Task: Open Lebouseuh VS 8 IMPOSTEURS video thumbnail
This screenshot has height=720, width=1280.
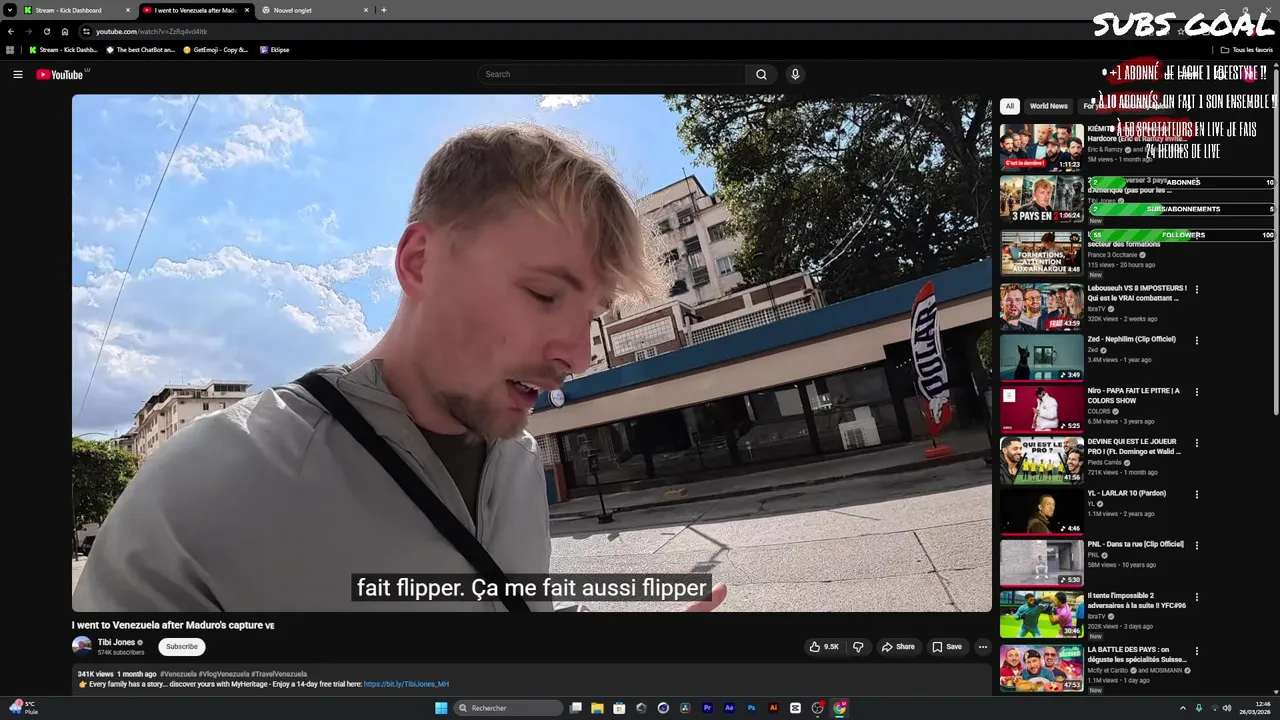Action: pyautogui.click(x=1041, y=306)
